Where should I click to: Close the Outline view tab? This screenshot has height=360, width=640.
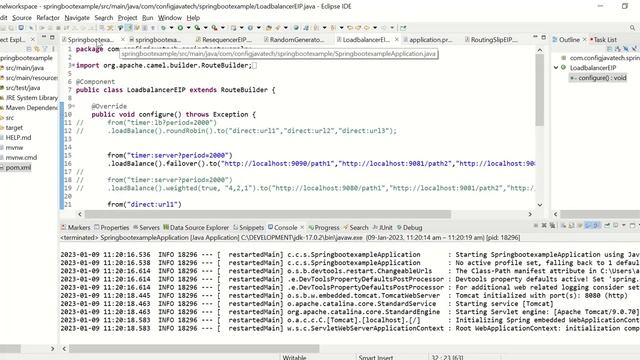coord(584,40)
